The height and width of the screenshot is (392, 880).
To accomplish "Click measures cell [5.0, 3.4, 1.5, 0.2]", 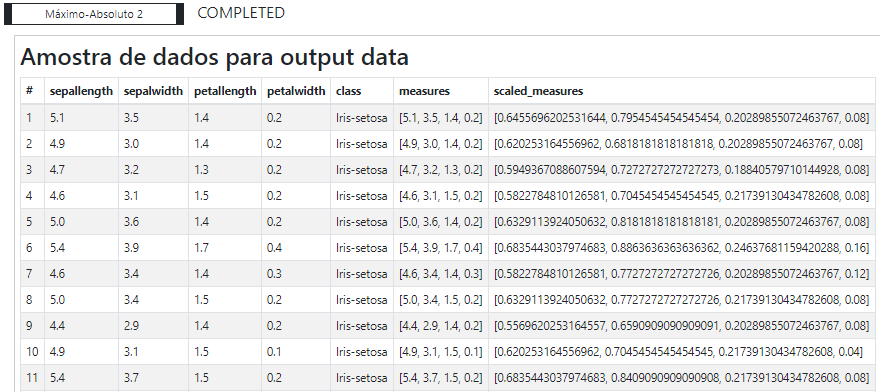I will pos(441,300).
